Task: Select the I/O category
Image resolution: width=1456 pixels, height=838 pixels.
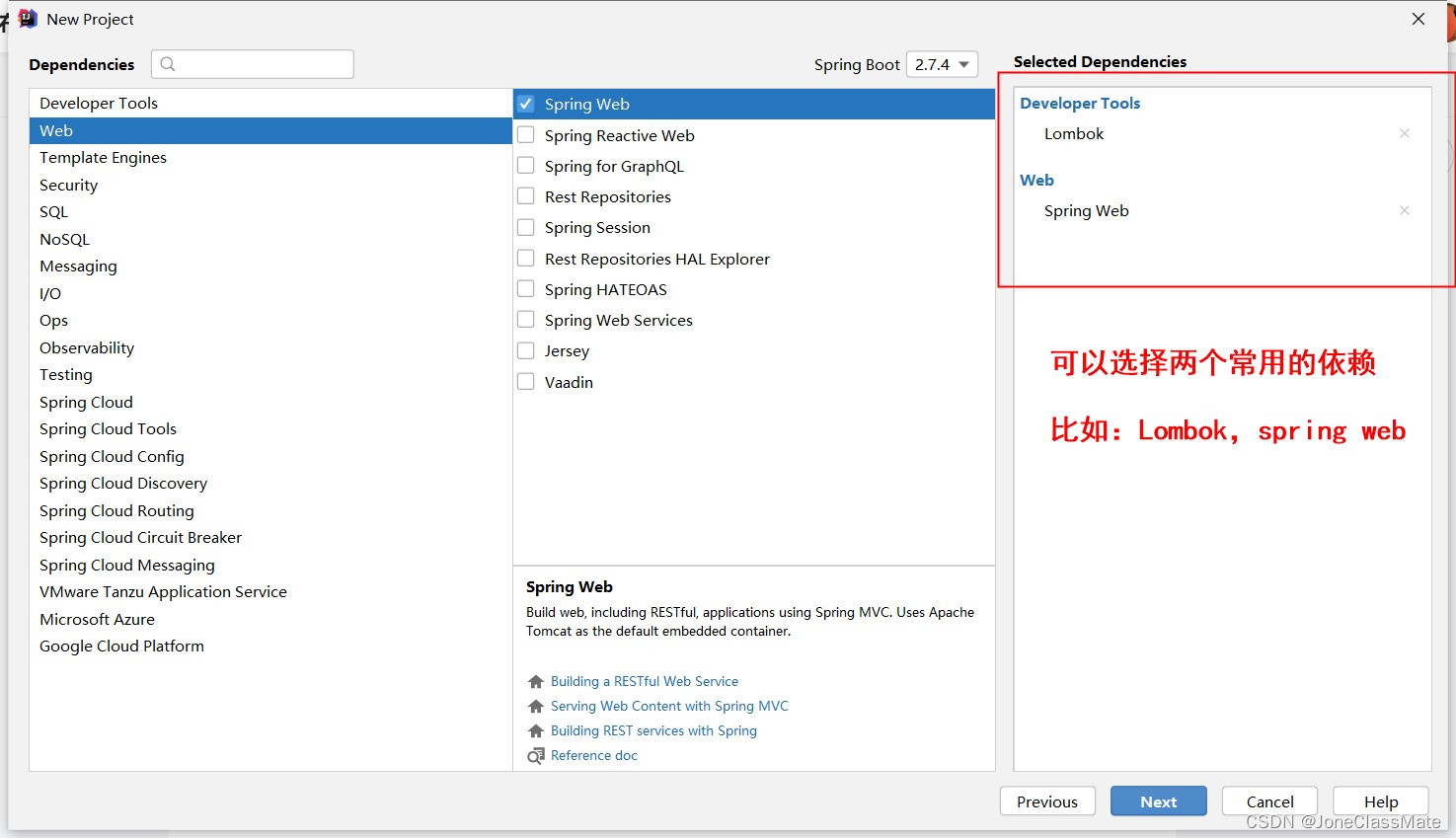Action: tap(270, 293)
